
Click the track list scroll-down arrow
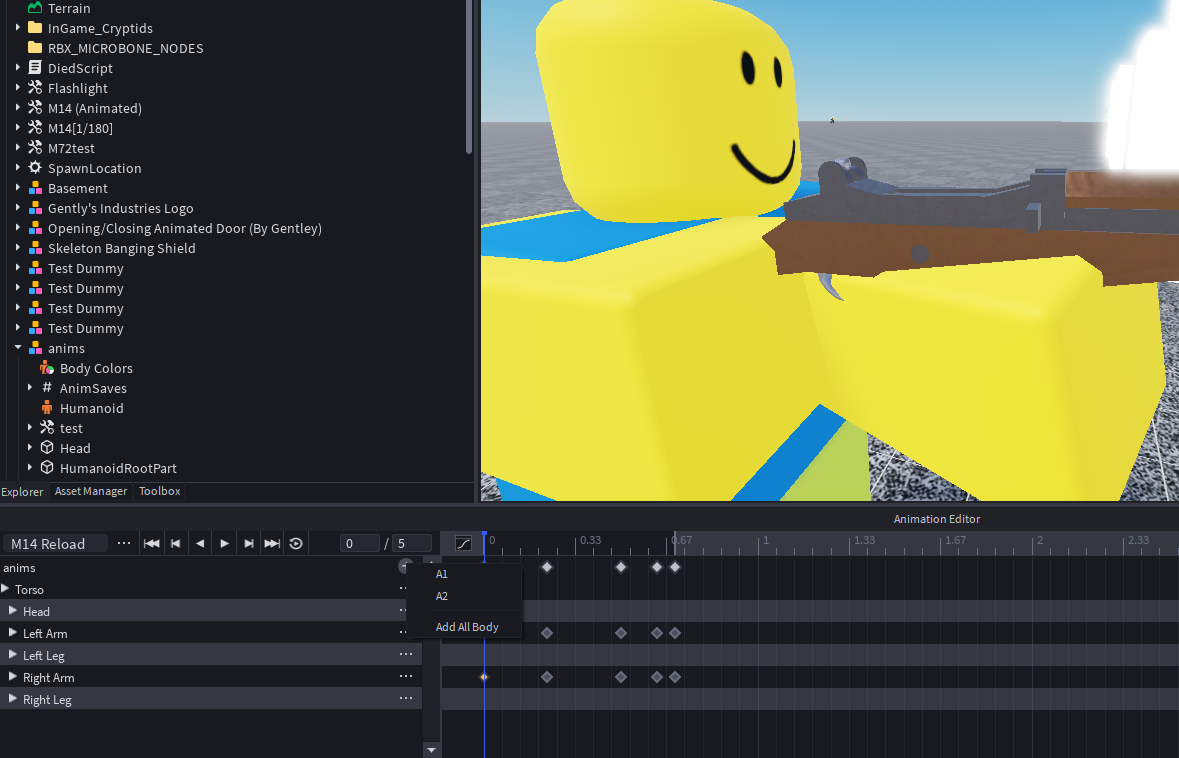pyautogui.click(x=432, y=749)
